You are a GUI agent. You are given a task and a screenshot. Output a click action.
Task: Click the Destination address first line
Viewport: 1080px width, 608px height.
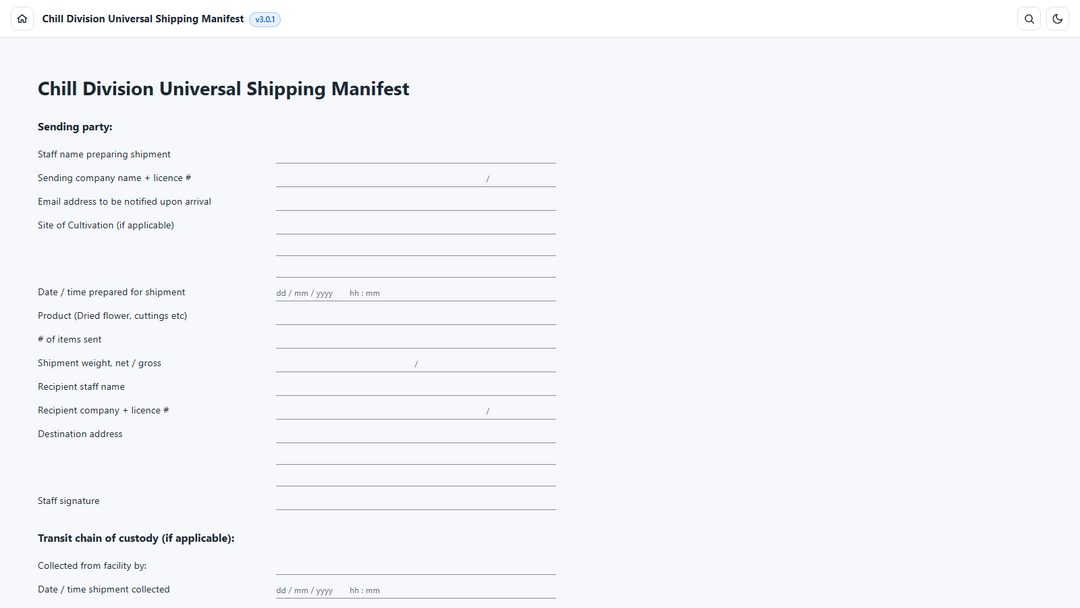click(x=416, y=434)
